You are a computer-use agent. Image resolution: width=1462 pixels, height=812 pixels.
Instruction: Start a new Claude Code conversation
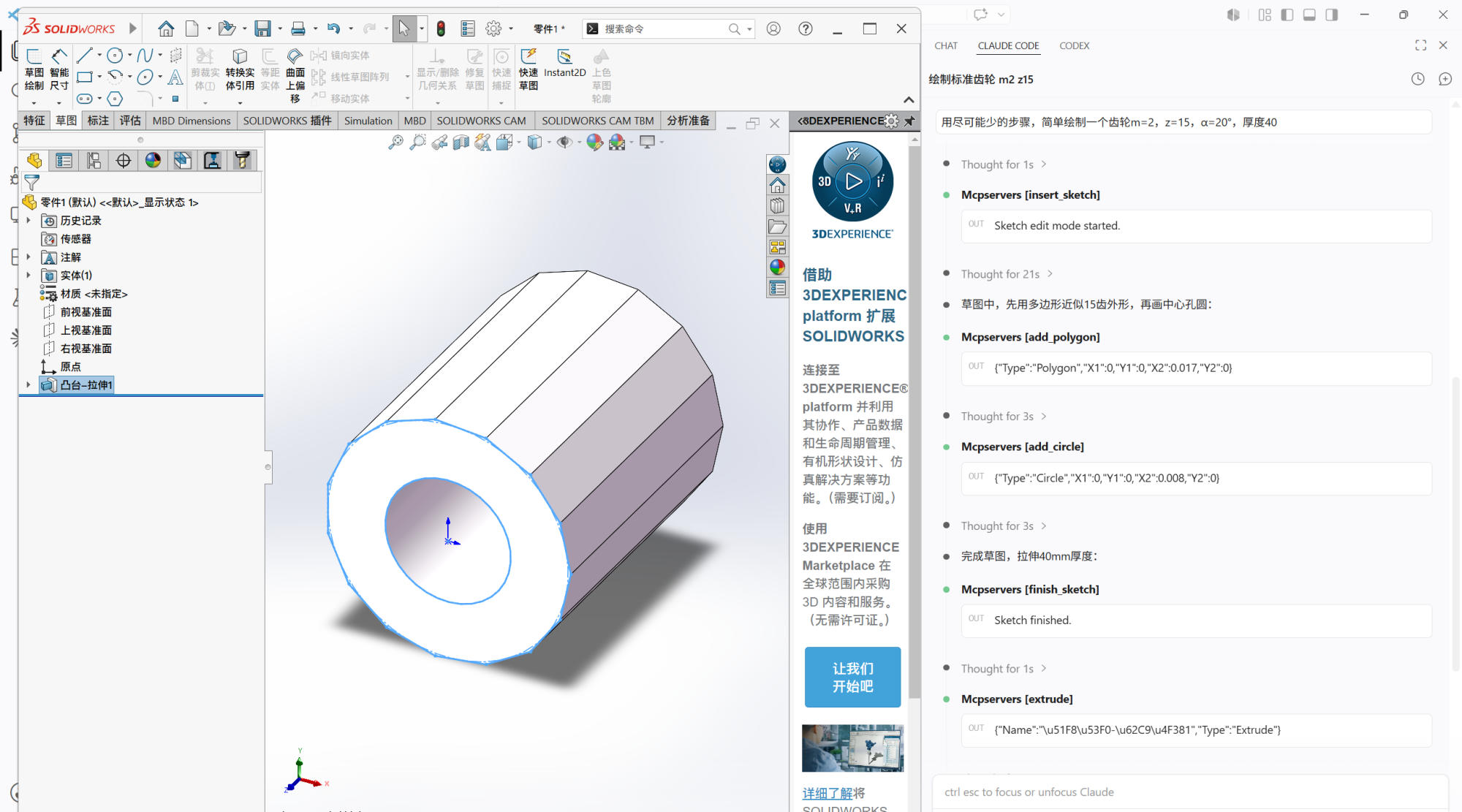(x=1444, y=79)
